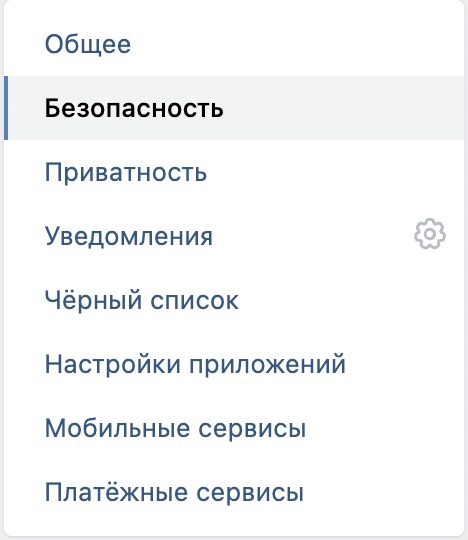Click the gear icon next to Уведомления
The image size is (468, 540).
click(430, 234)
